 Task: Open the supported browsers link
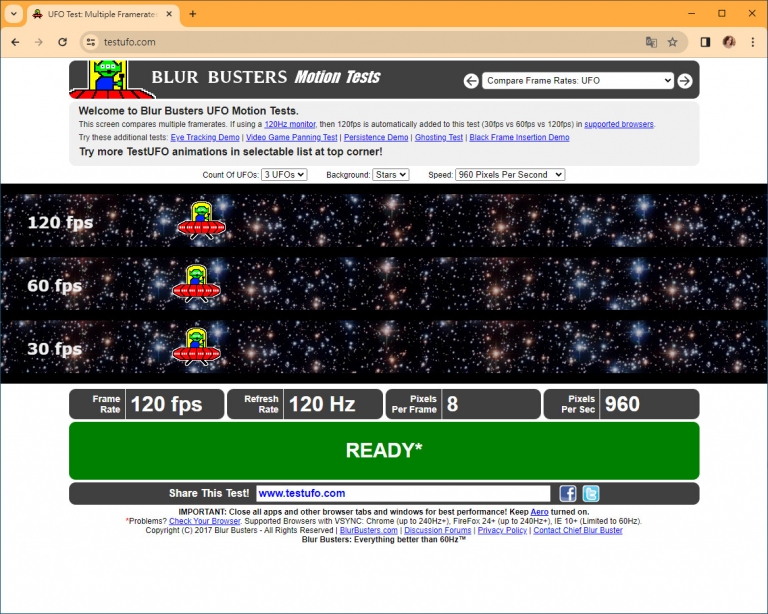(619, 124)
